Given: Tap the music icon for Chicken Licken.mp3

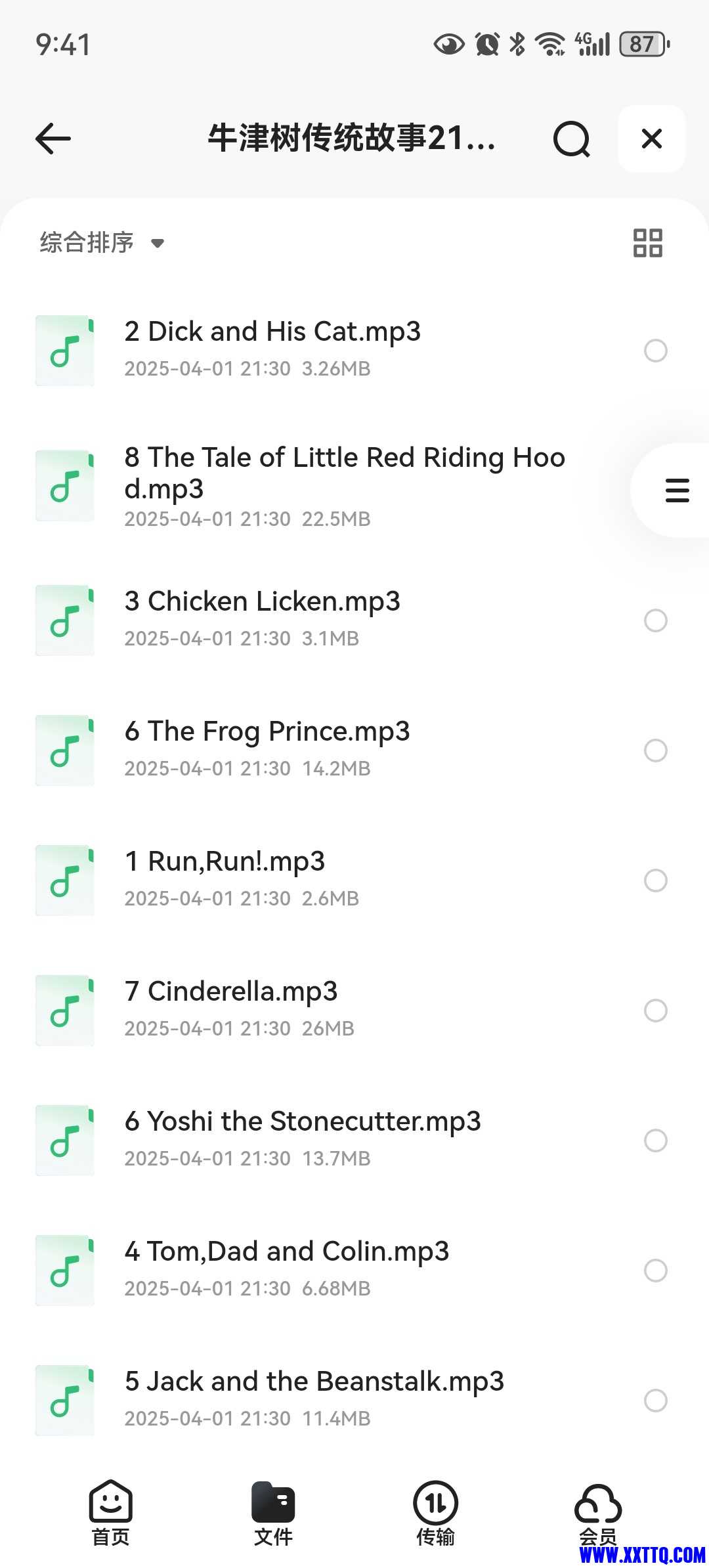Looking at the screenshot, I should pos(65,621).
